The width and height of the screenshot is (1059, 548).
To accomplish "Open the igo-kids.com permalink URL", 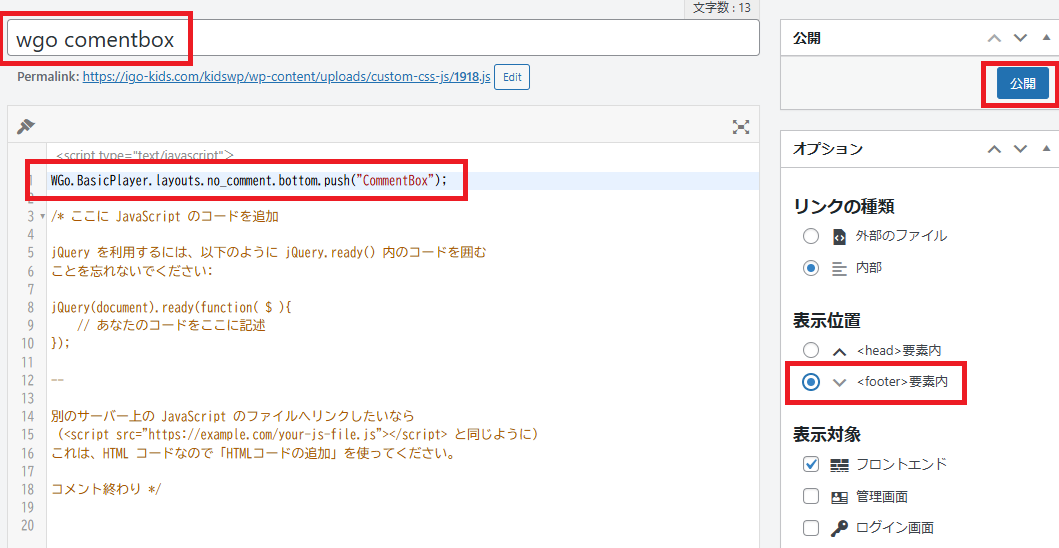I will pos(286,76).
